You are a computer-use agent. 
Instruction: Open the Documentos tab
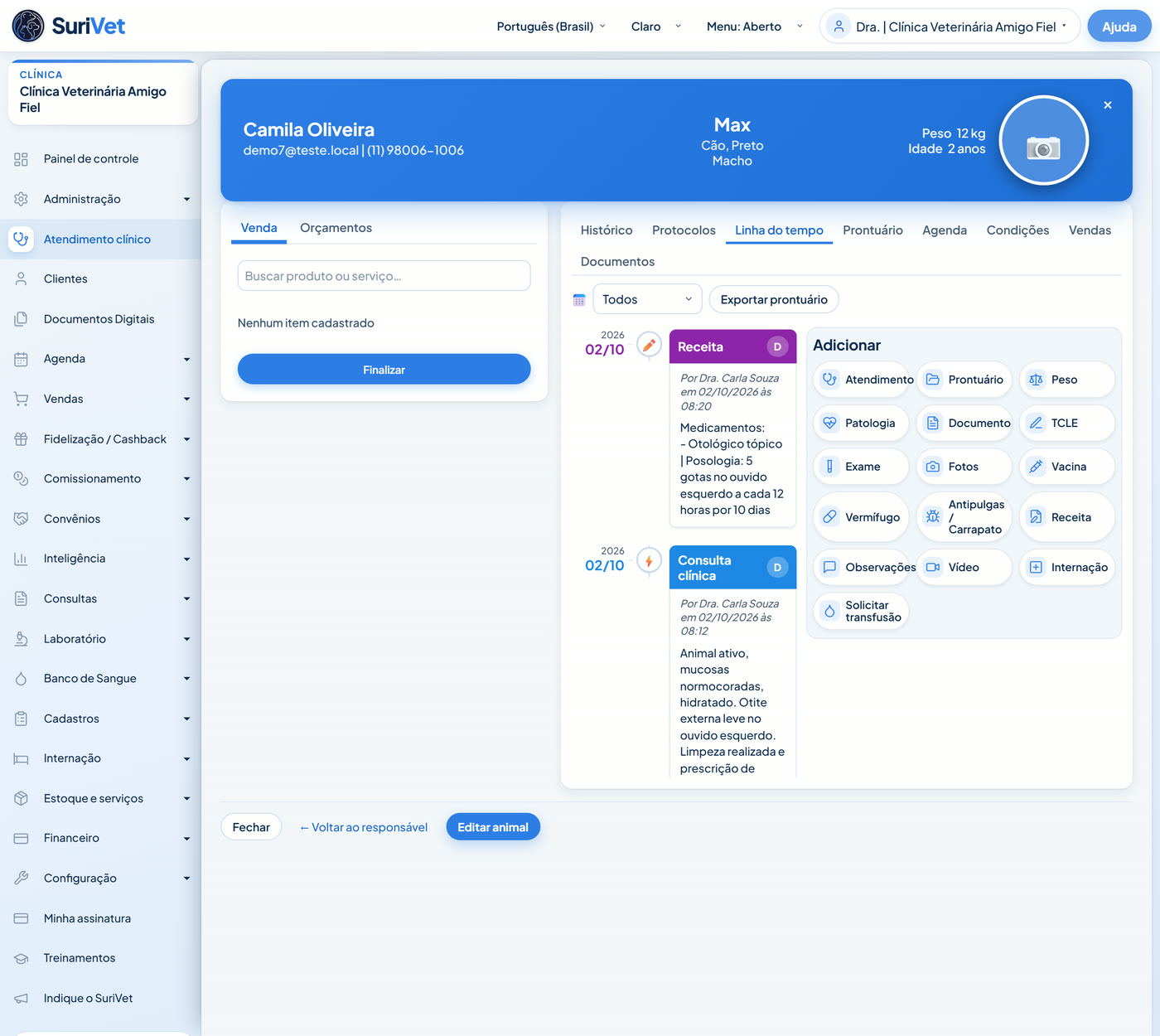pyautogui.click(x=617, y=262)
